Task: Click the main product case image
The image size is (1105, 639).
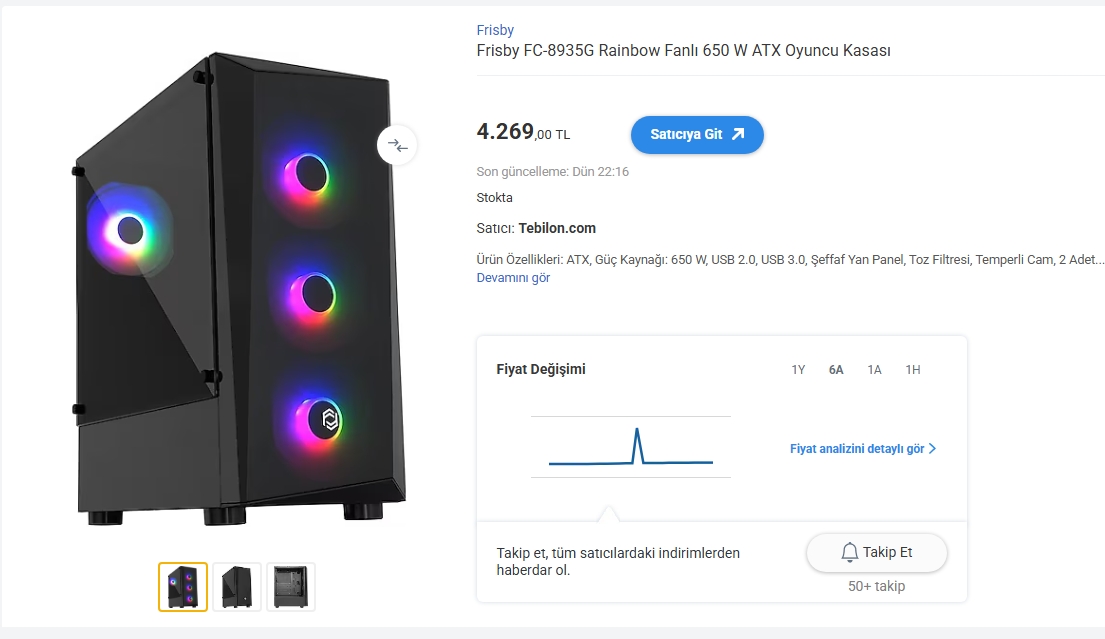Action: coord(240,290)
